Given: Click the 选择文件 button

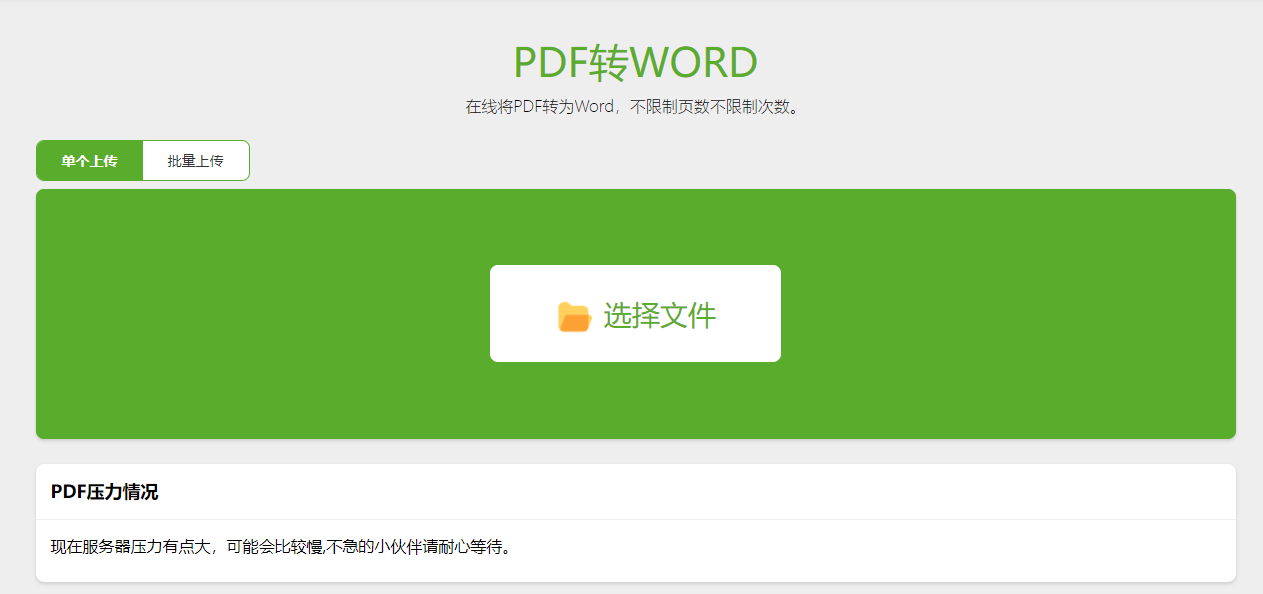Looking at the screenshot, I should 635,314.
